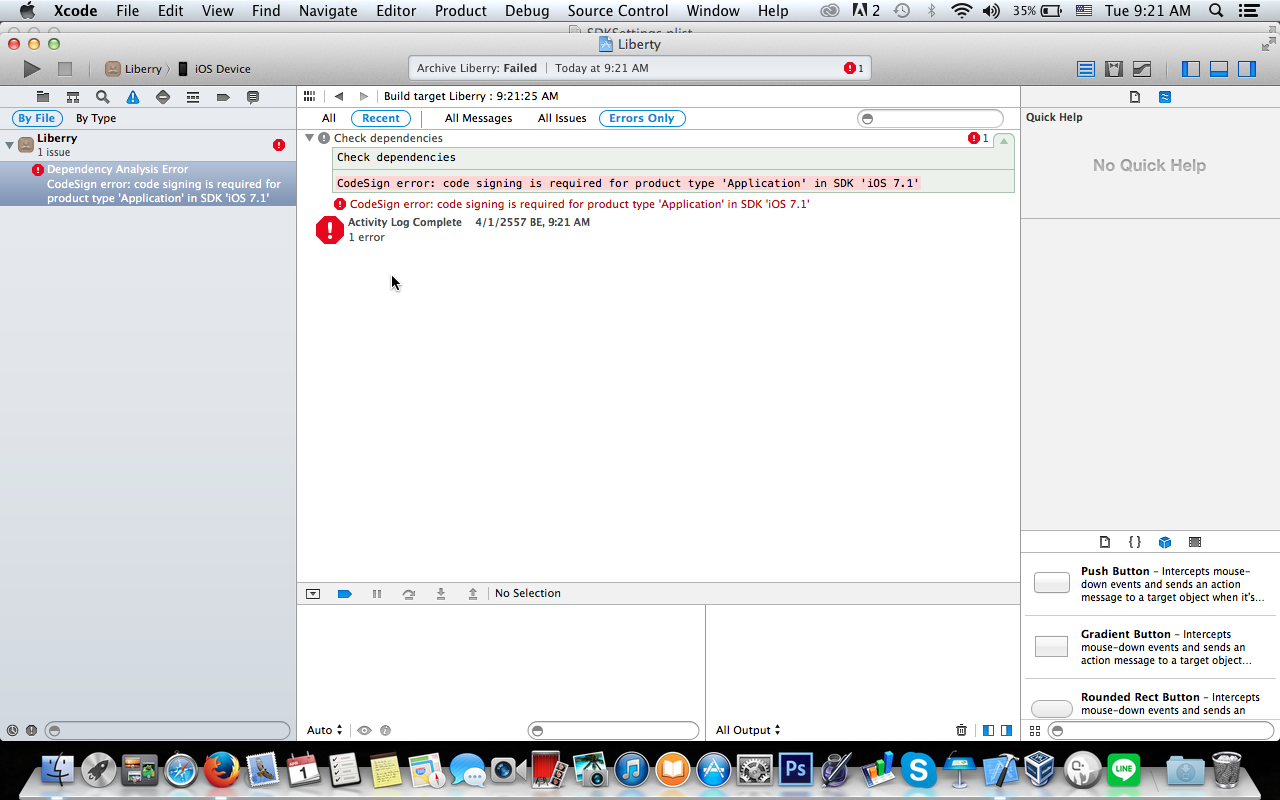The width and height of the screenshot is (1280, 800).
Task: Select the Dependency Analysis Error issue
Action: tap(148, 184)
